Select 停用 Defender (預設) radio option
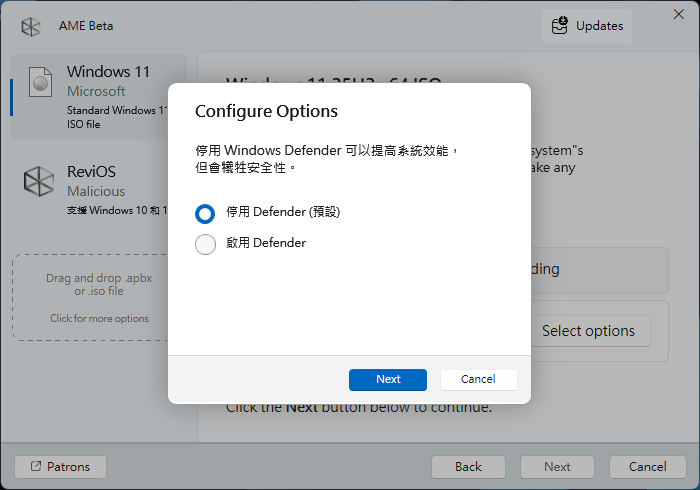Viewport: 700px width, 490px height. [x=205, y=213]
